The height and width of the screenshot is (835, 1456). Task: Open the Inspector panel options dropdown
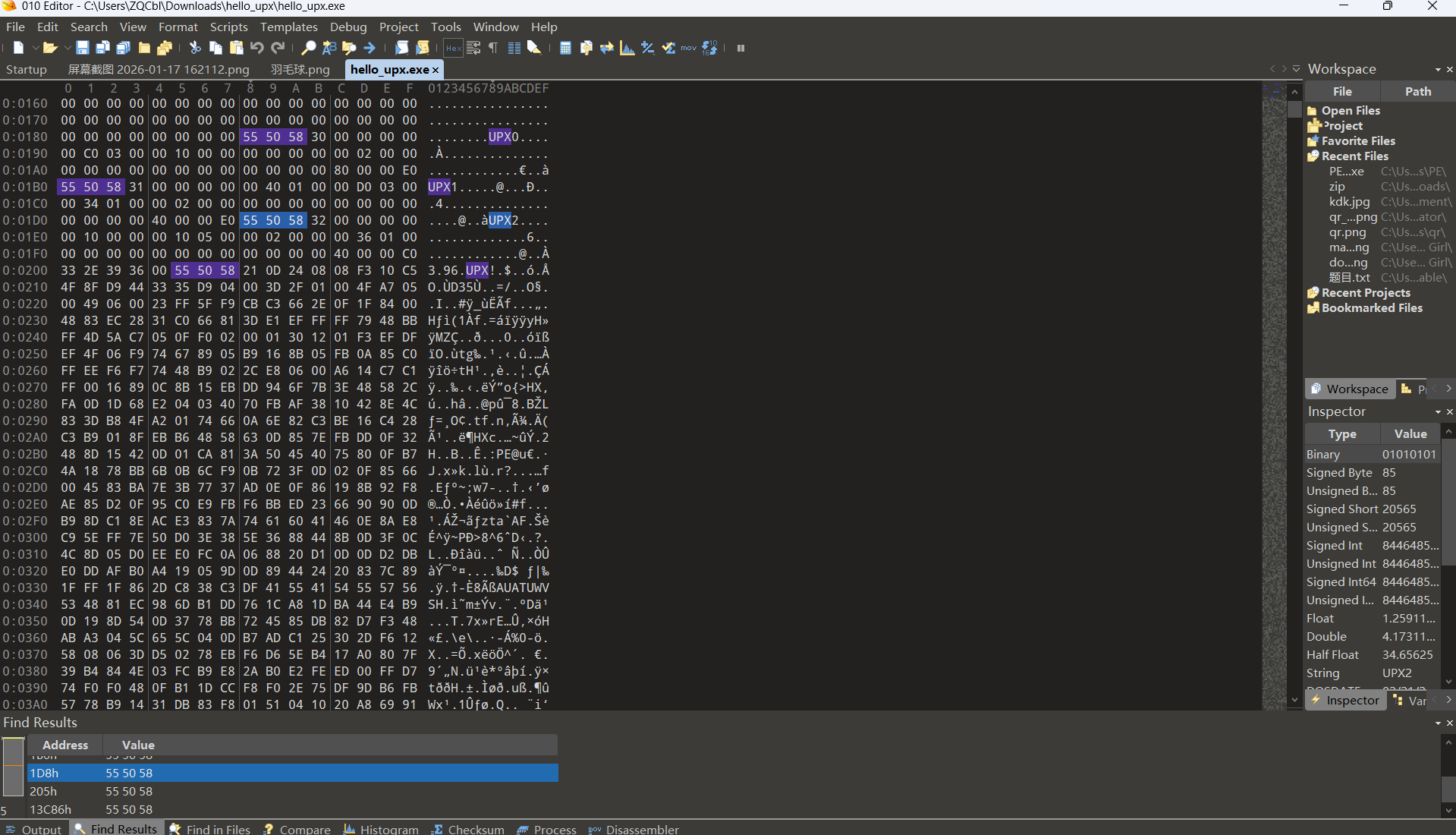[x=1438, y=412]
